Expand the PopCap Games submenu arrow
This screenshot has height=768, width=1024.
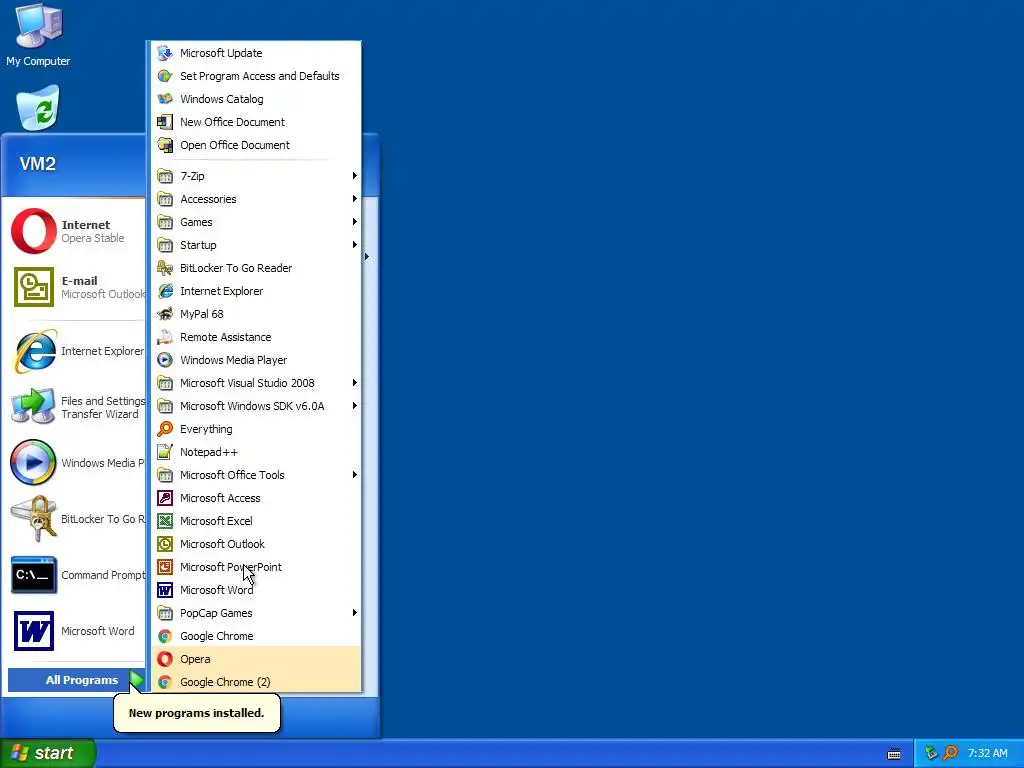[355, 613]
